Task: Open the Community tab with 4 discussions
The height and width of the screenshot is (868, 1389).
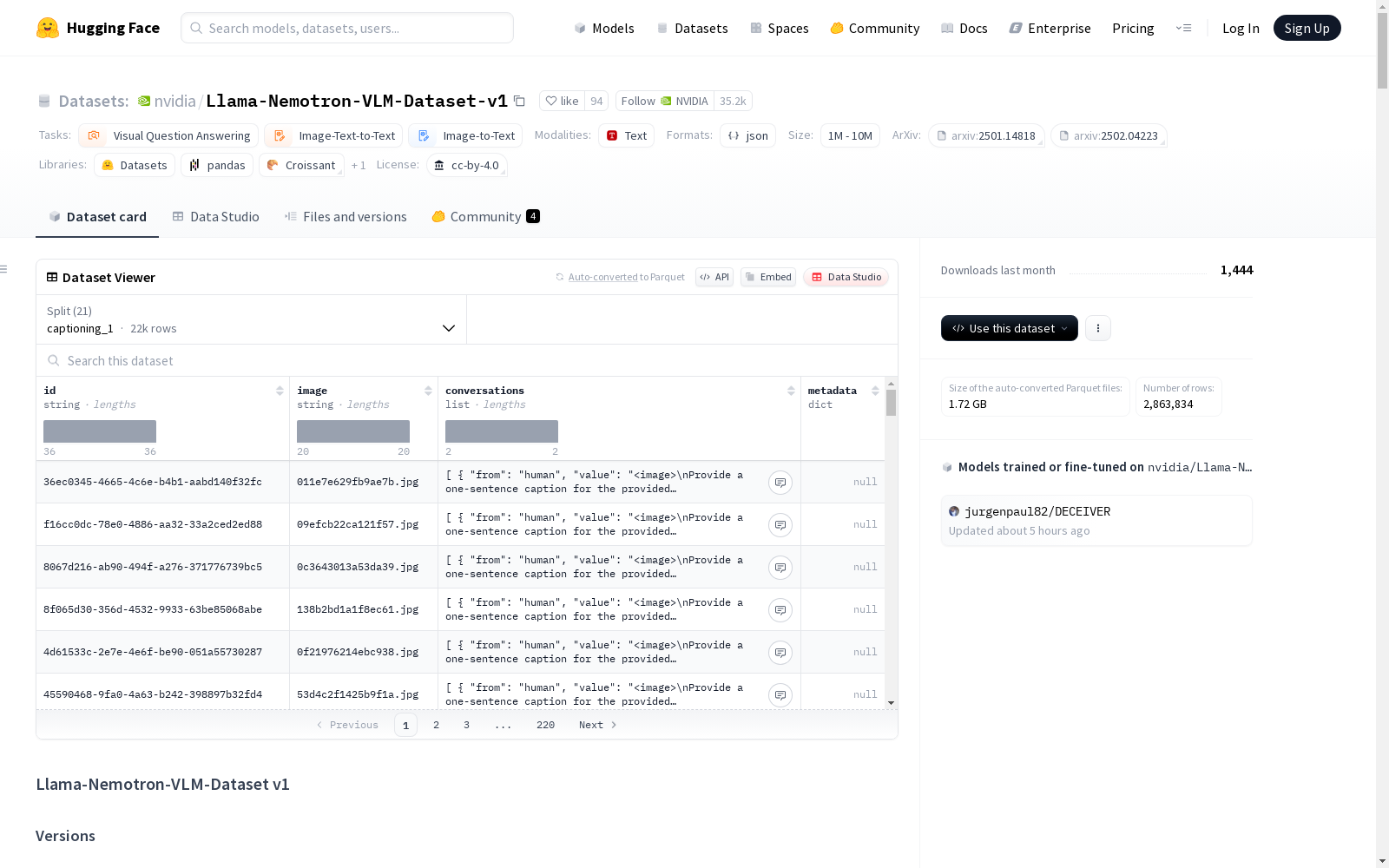Action: 486,216
